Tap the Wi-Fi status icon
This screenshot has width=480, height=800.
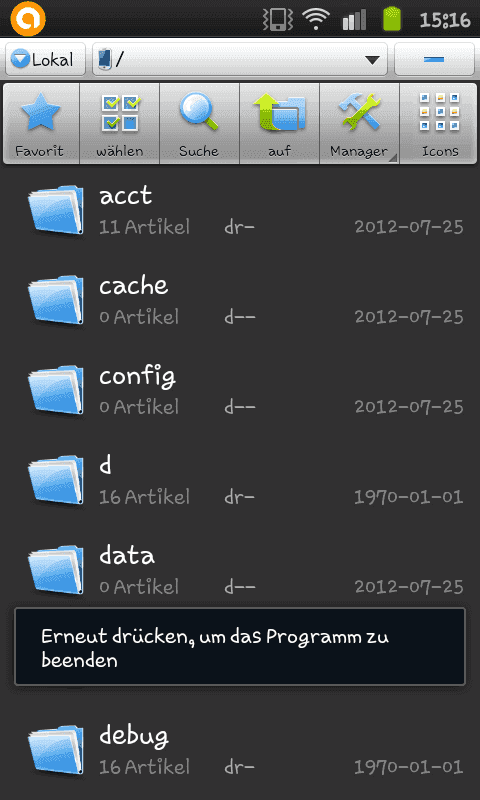[316, 19]
